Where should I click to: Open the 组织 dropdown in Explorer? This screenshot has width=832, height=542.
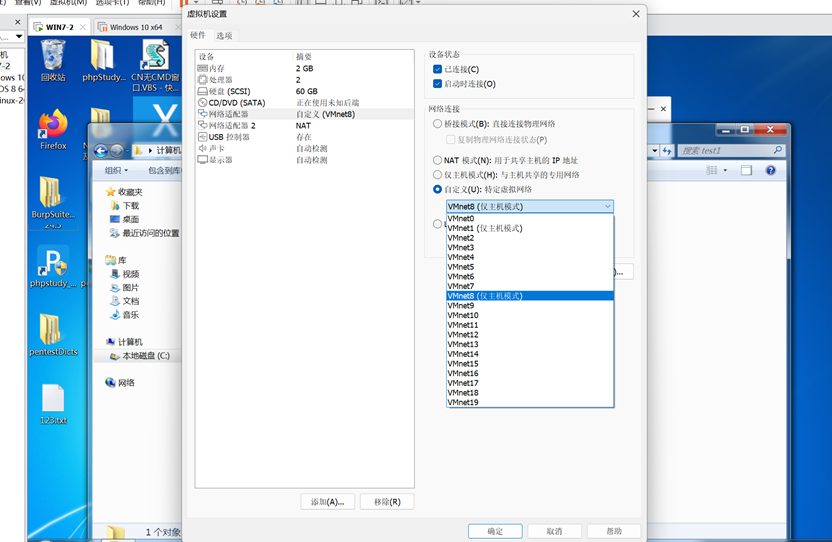pyautogui.click(x=116, y=170)
